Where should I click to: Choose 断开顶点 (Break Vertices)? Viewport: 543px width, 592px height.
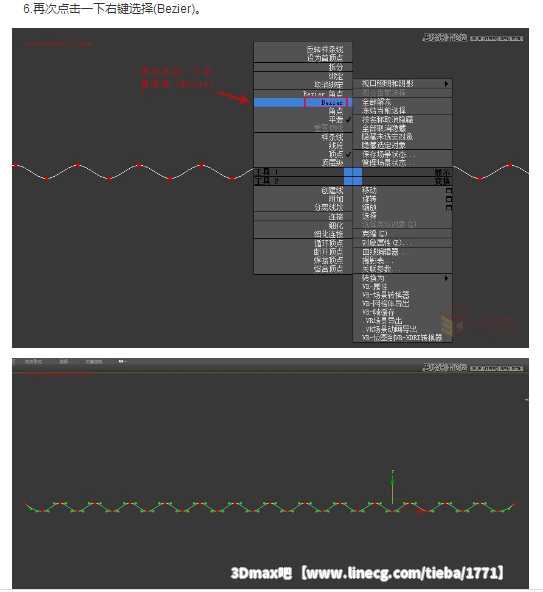(x=329, y=252)
